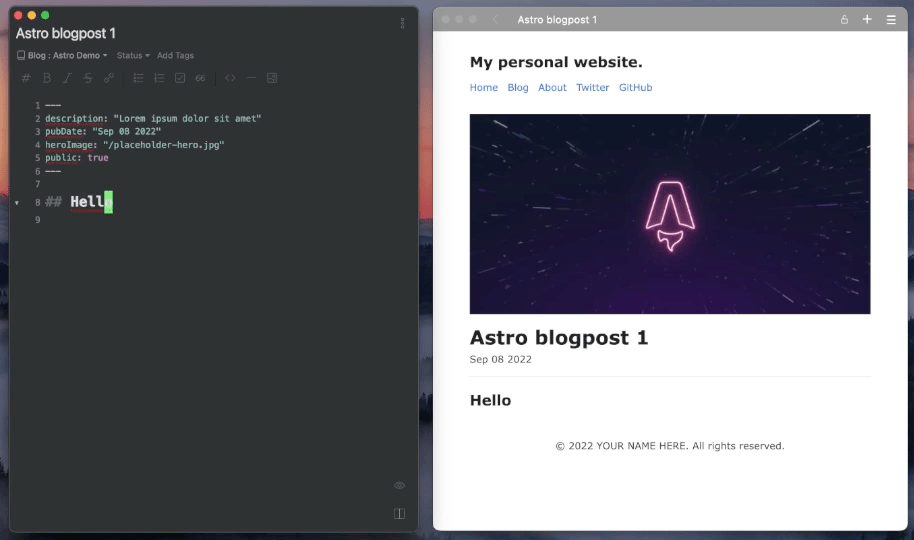Viewport: 914px width, 540px height.
Task: Place cursor on the description front matter line
Action: tap(153, 118)
